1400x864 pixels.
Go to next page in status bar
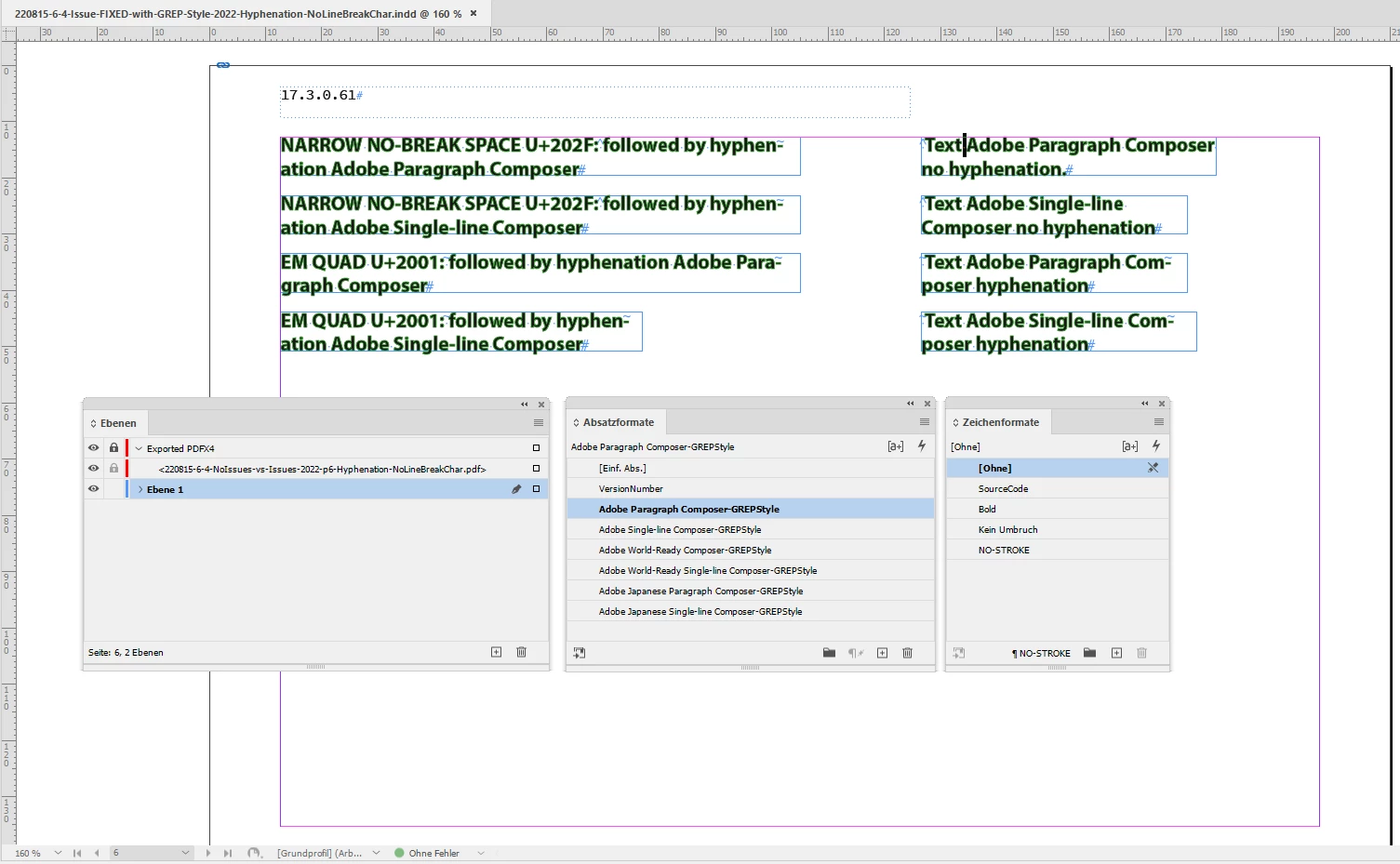207,853
